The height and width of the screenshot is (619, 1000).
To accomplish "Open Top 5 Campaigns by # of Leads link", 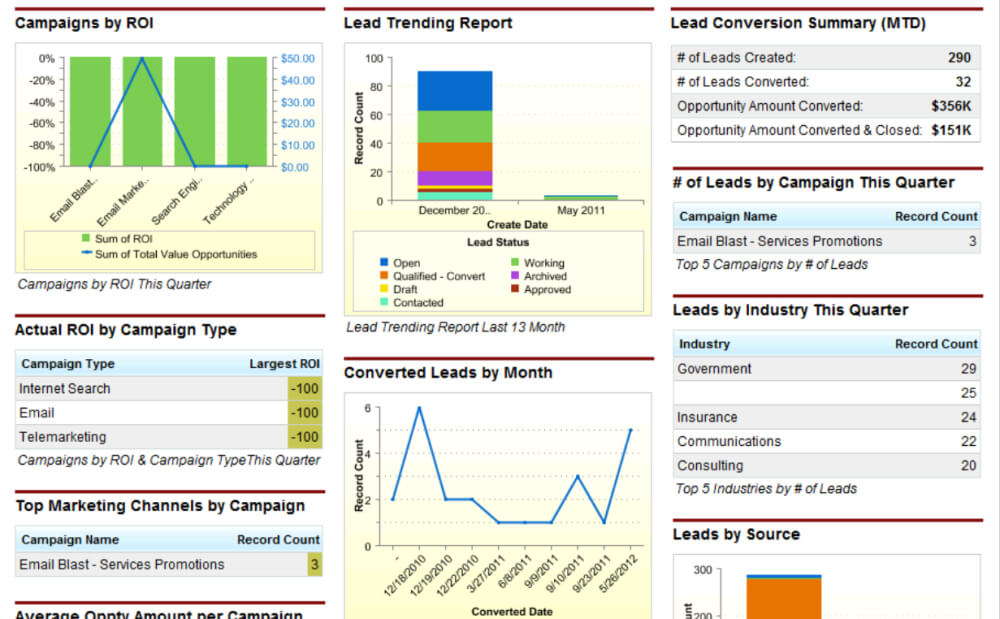I will [772, 264].
